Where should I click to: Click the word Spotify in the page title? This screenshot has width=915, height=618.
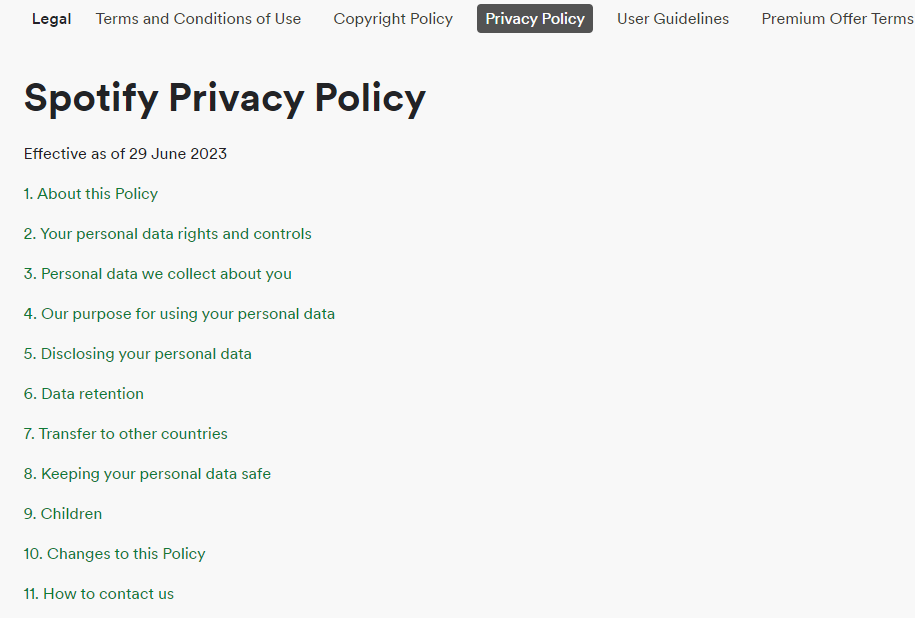[x=91, y=99]
